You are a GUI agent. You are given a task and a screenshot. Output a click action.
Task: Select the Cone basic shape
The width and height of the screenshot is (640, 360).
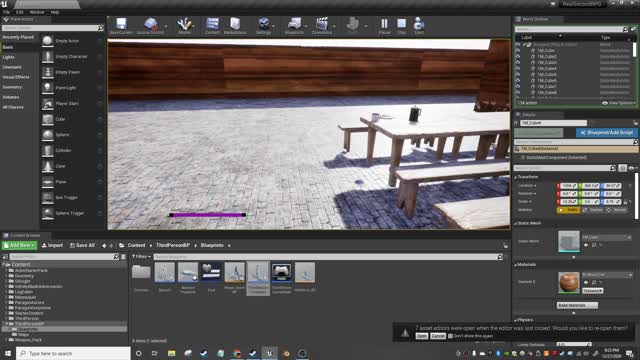point(72,166)
